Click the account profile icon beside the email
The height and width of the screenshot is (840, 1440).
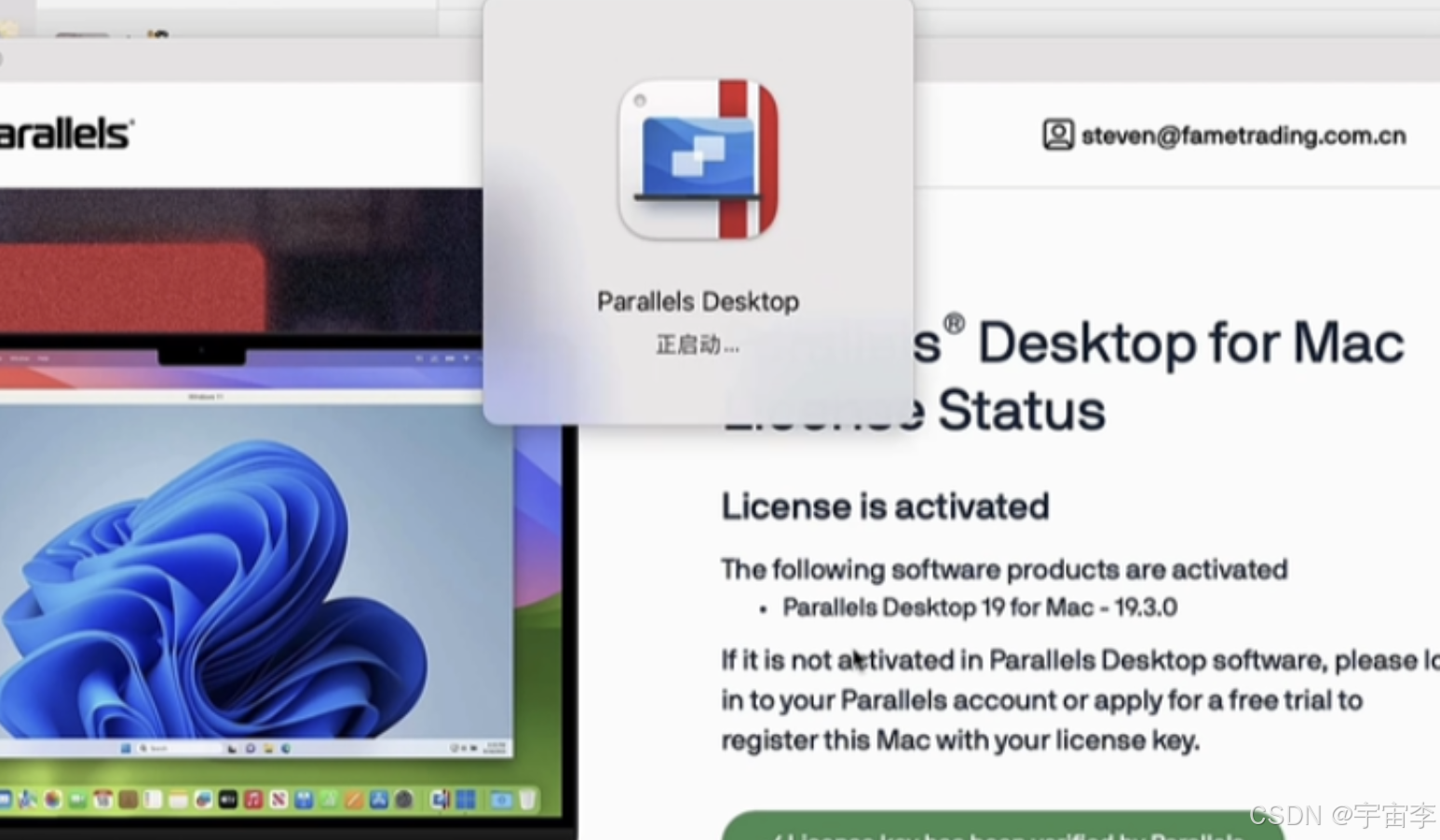[1058, 135]
